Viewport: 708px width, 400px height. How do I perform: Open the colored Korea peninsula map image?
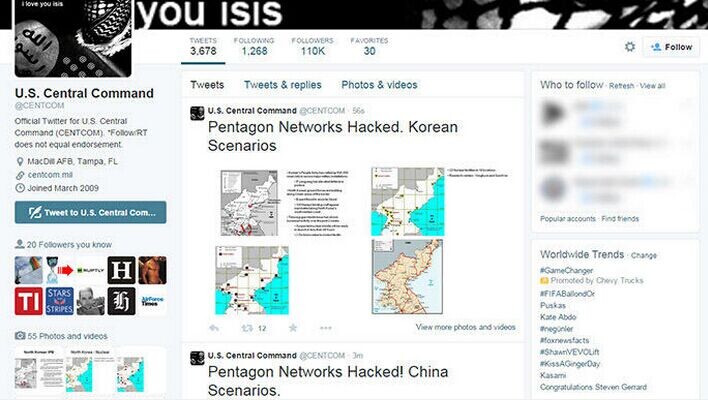[407, 277]
